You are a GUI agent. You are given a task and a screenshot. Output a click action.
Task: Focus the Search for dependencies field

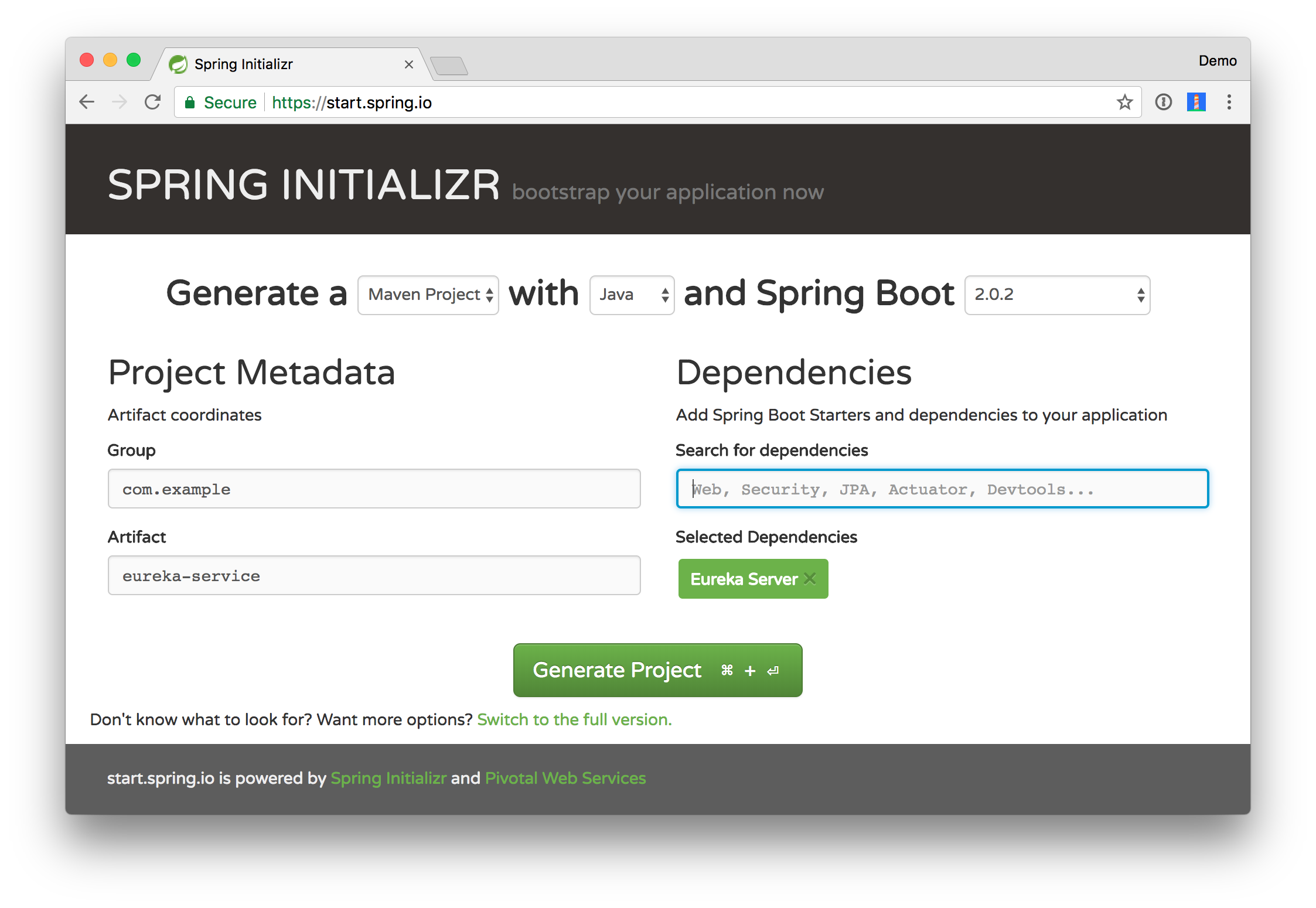click(942, 489)
